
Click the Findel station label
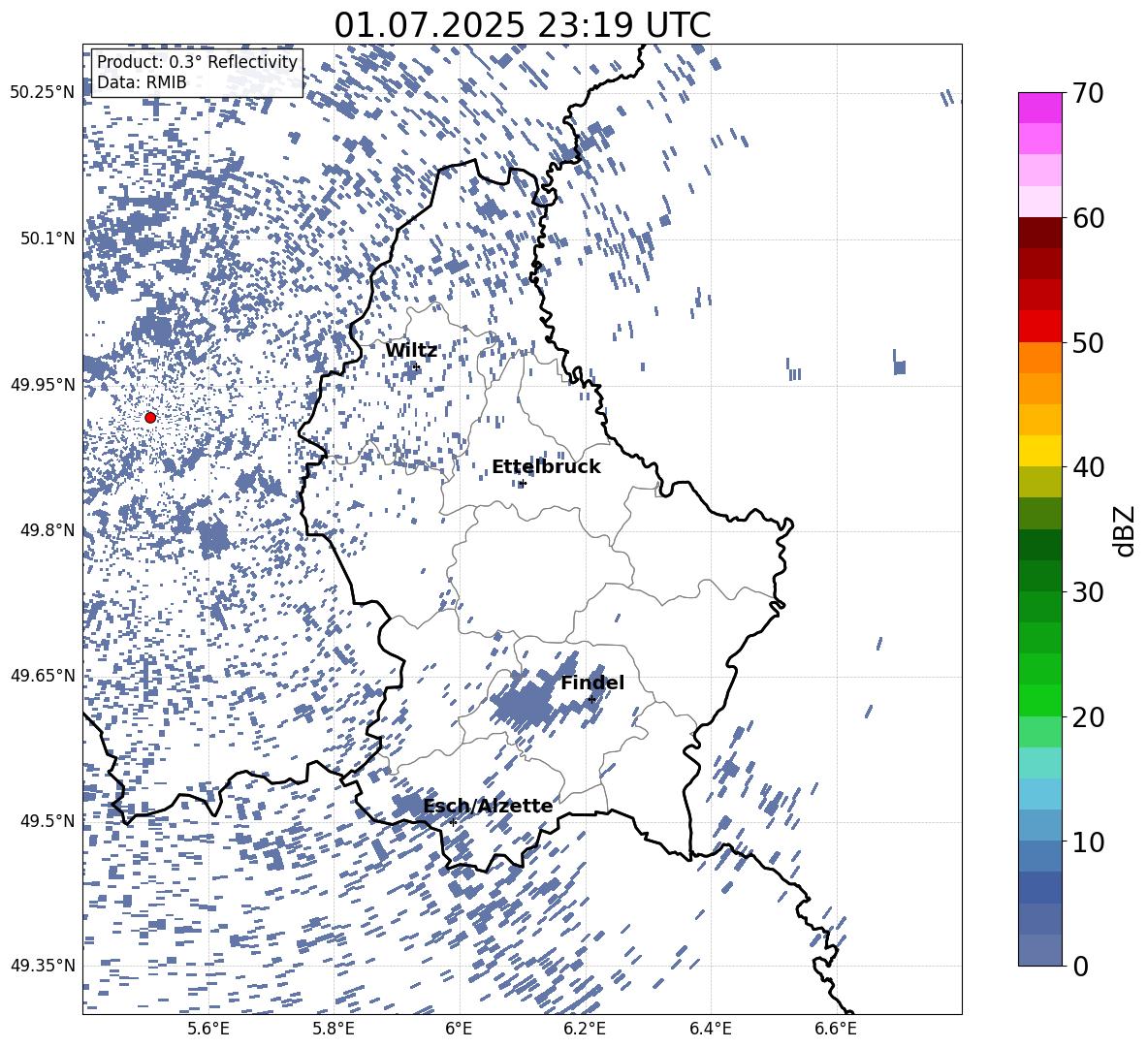point(592,683)
